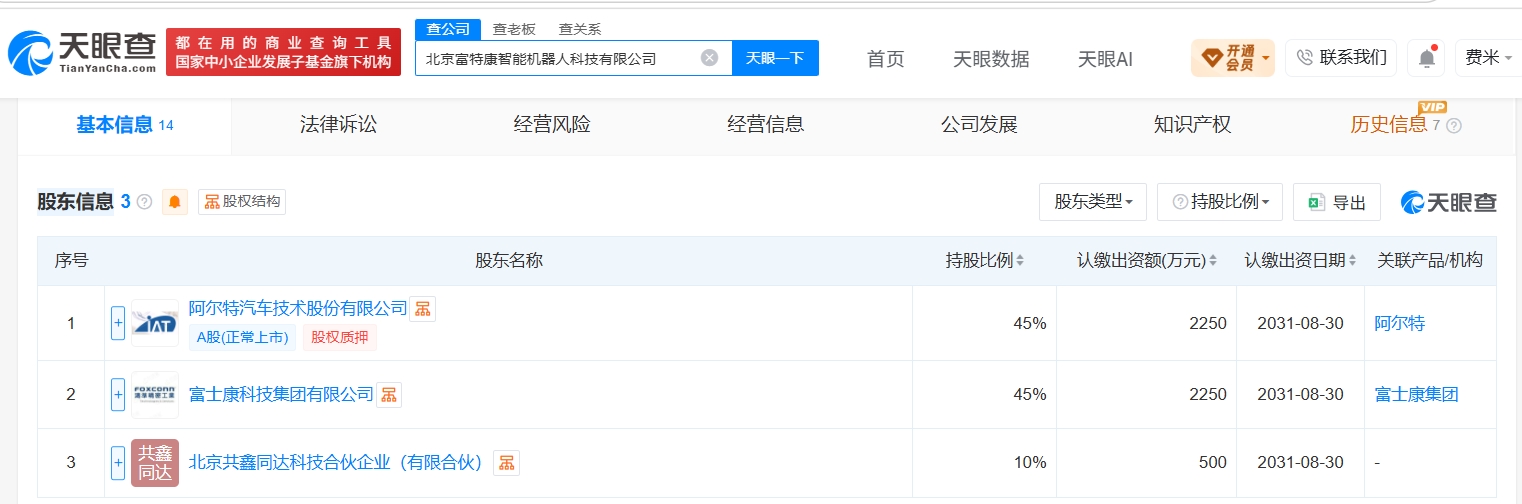1522x504 pixels.
Task: Switch to the 经营信息 tab
Action: 765,125
